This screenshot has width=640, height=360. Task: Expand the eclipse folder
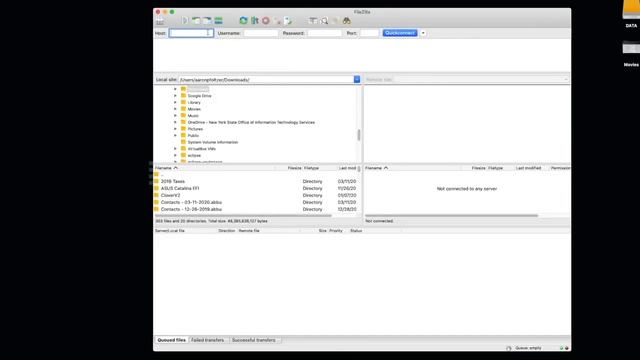[176, 155]
